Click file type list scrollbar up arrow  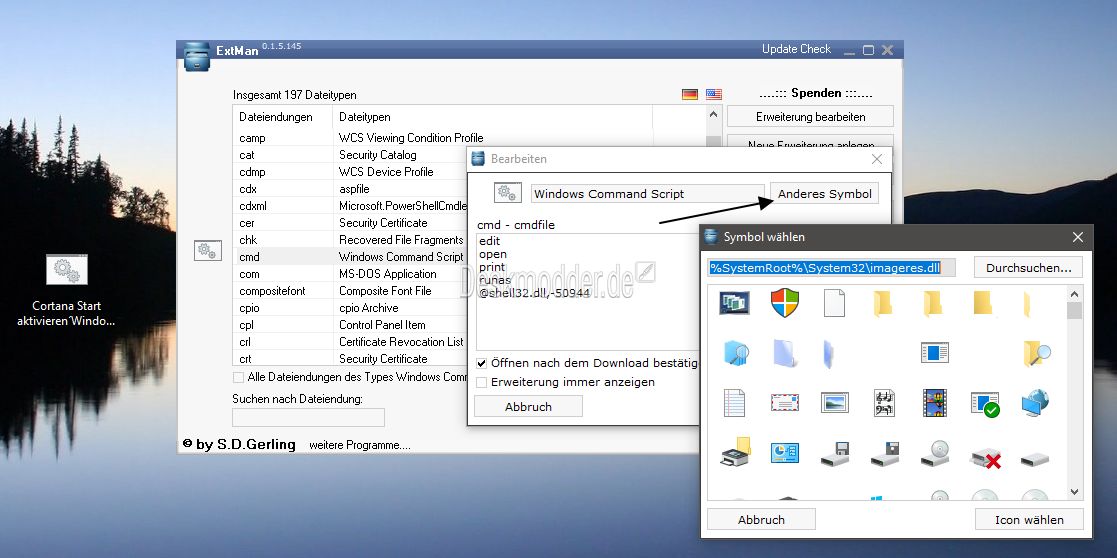pyautogui.click(x=714, y=114)
